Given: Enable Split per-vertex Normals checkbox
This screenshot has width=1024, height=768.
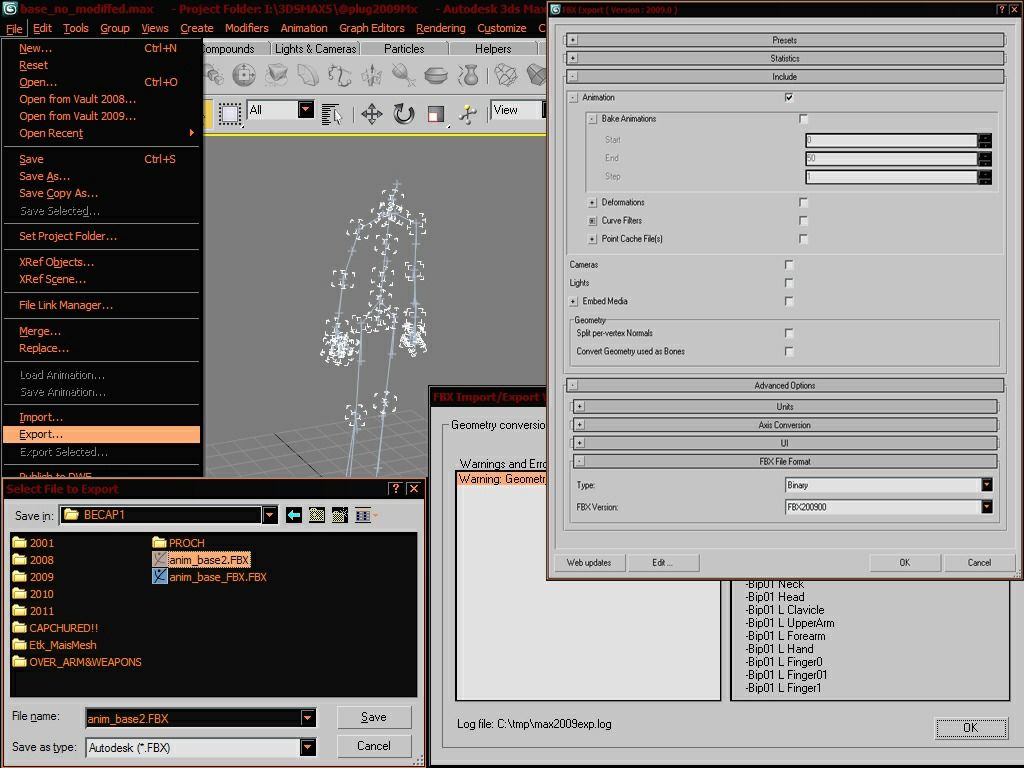Looking at the screenshot, I should (x=789, y=333).
